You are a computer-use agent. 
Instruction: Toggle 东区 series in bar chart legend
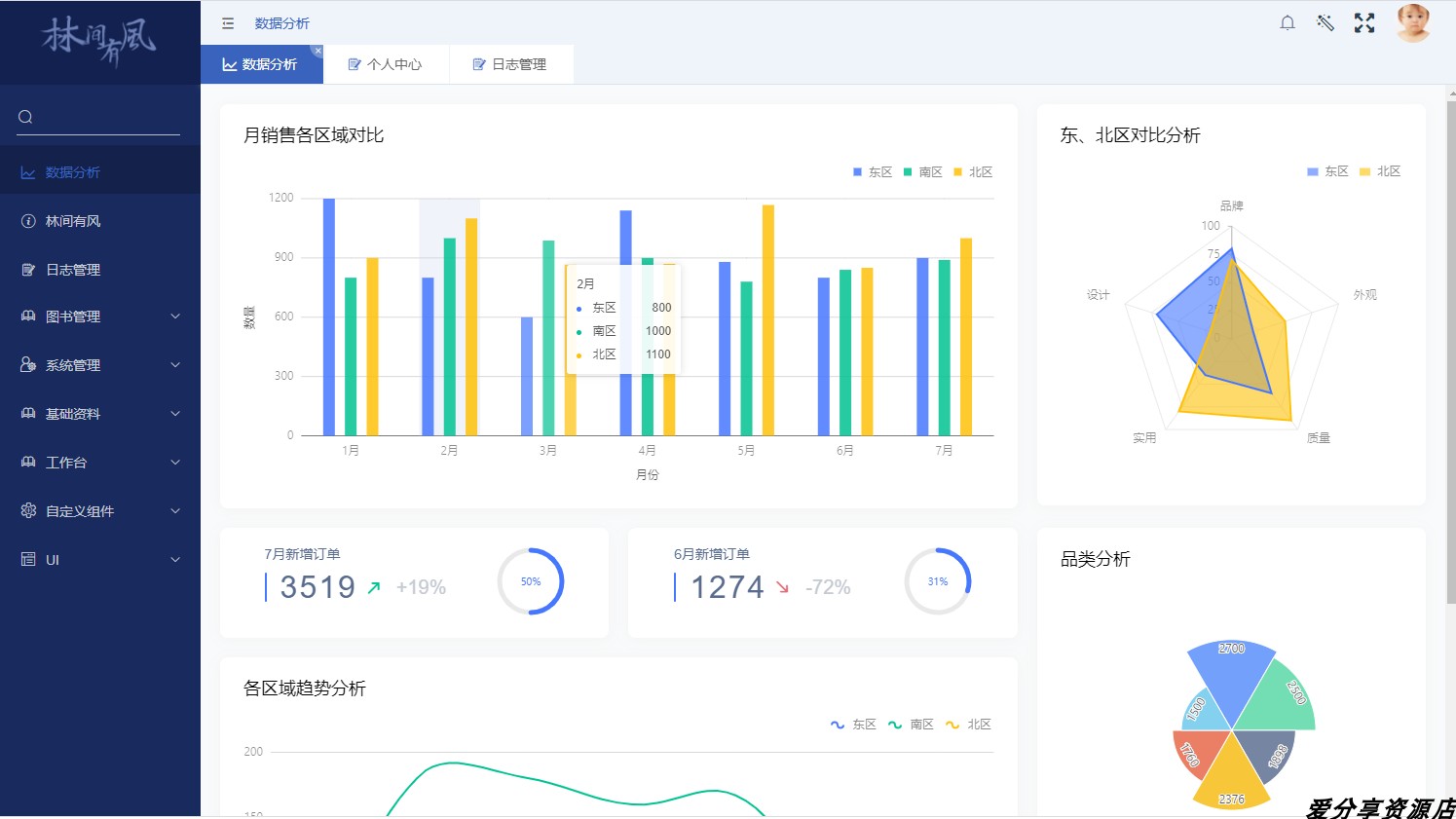[x=873, y=172]
